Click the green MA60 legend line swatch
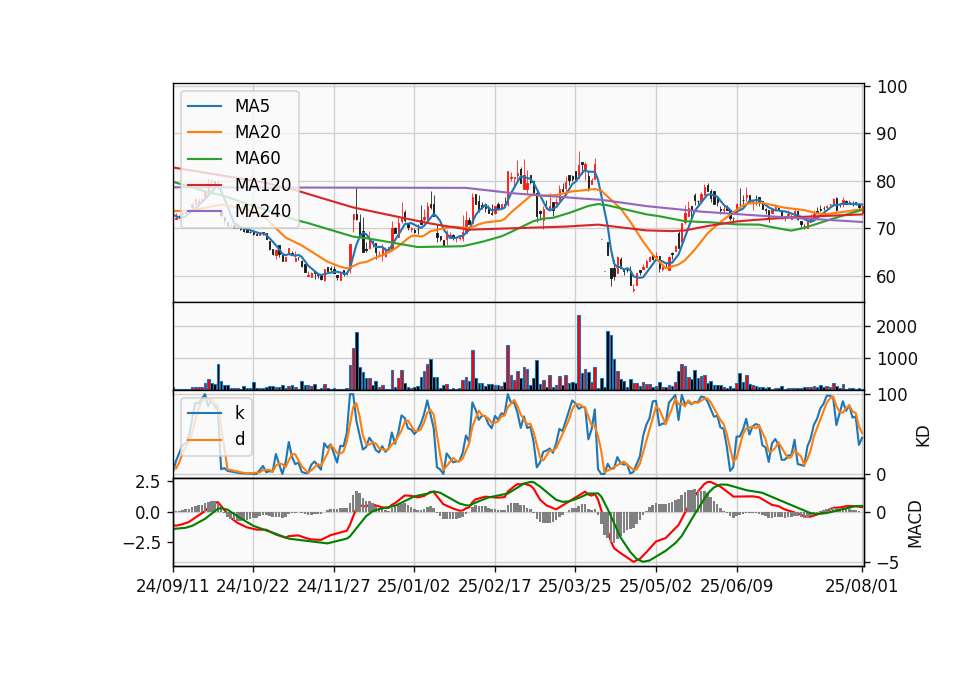The height and width of the screenshot is (690, 960). coord(204,158)
